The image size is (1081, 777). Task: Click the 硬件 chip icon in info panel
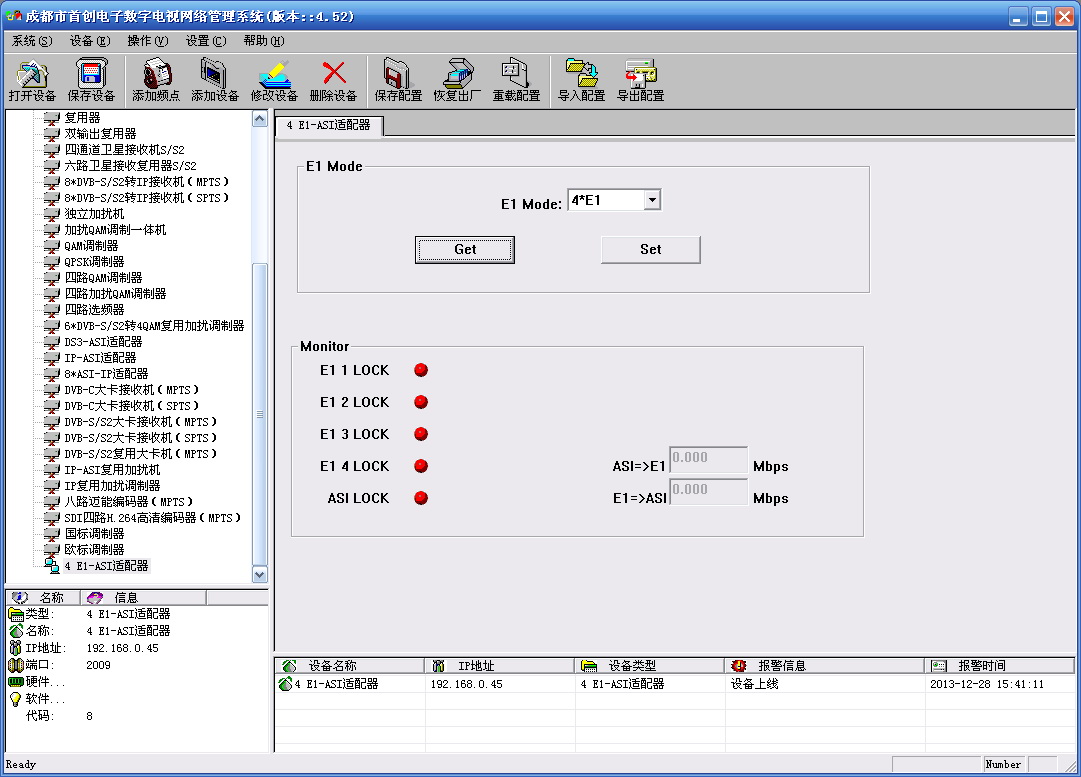(x=16, y=682)
